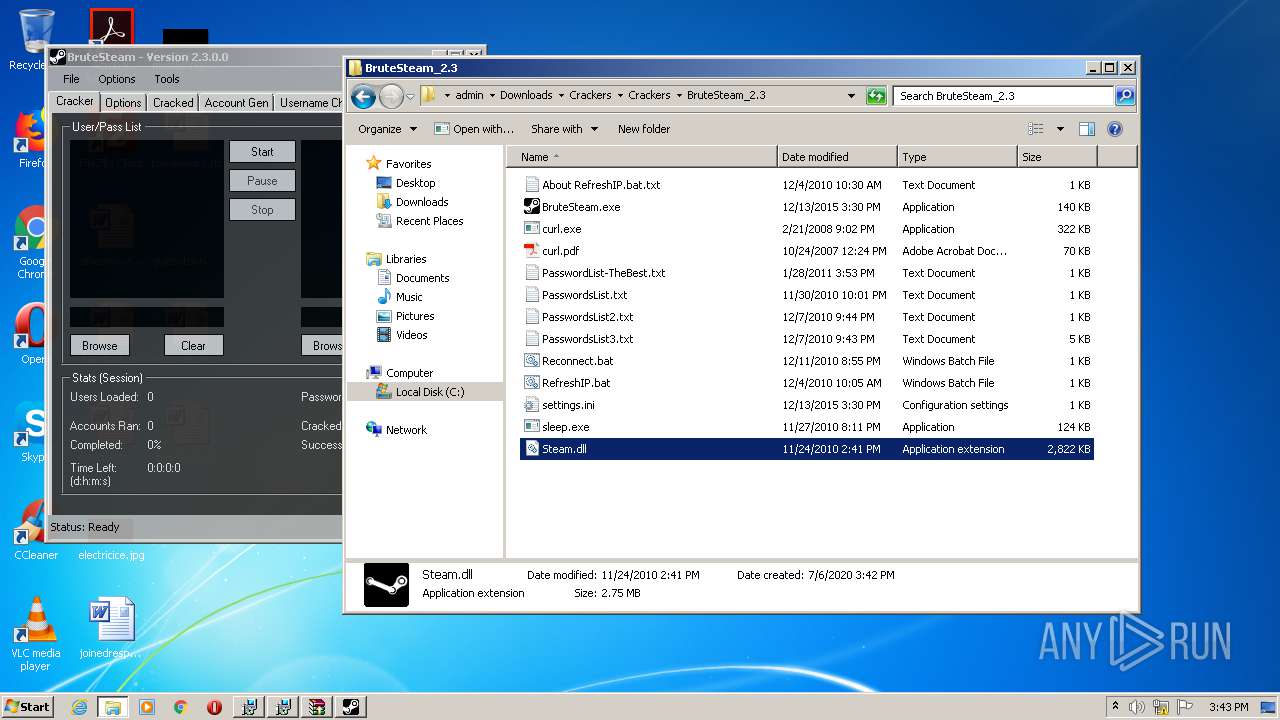Screen dimensions: 1280x720
Task: Select Desktop under Favorites
Action: [415, 183]
